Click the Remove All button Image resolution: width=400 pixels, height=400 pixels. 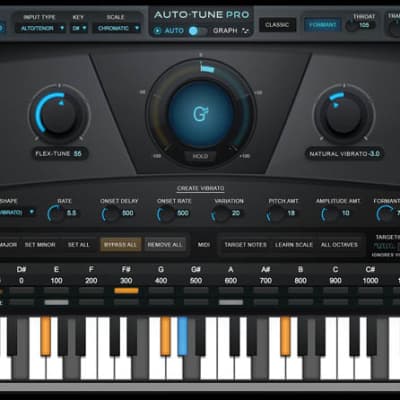(x=165, y=245)
